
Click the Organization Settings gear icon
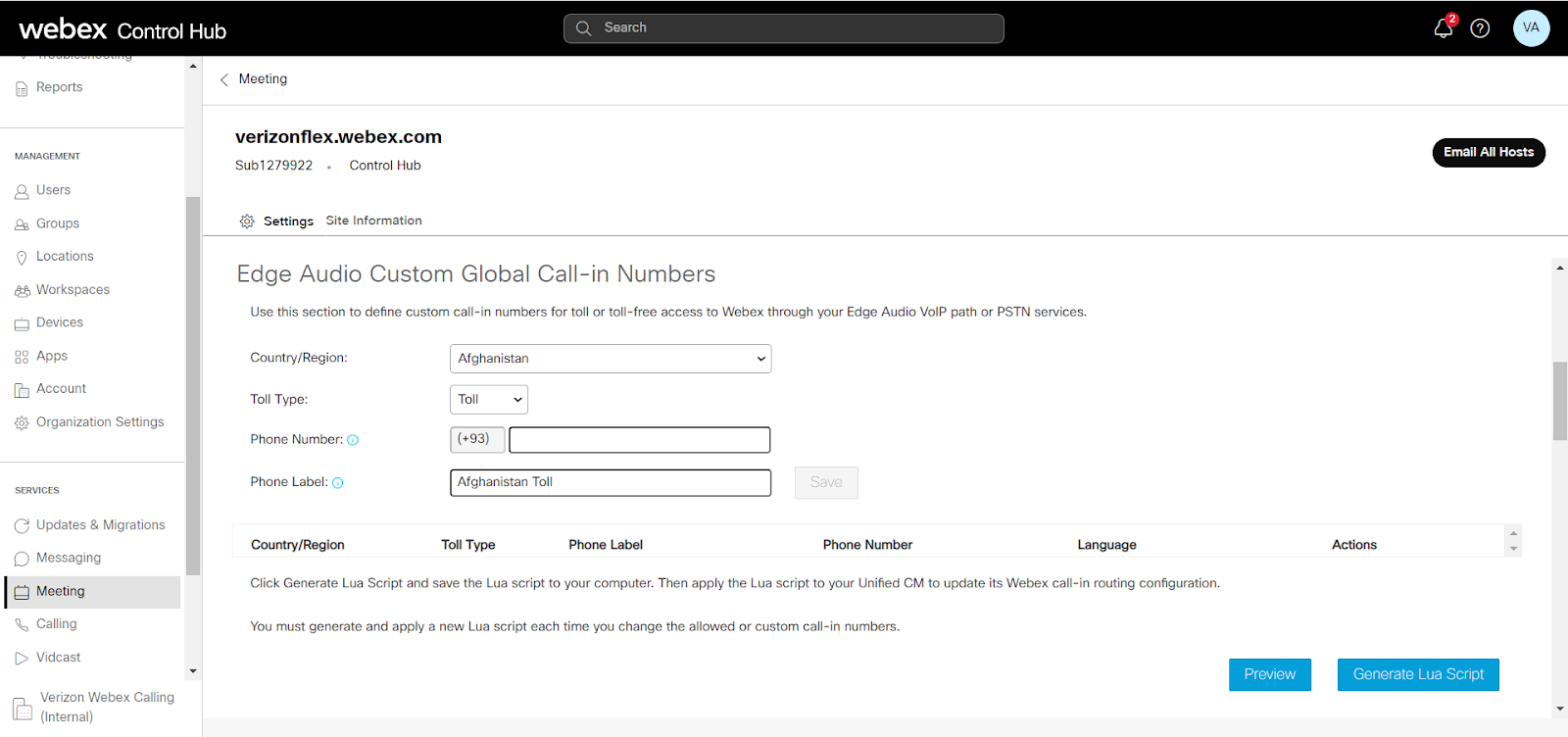[22, 423]
